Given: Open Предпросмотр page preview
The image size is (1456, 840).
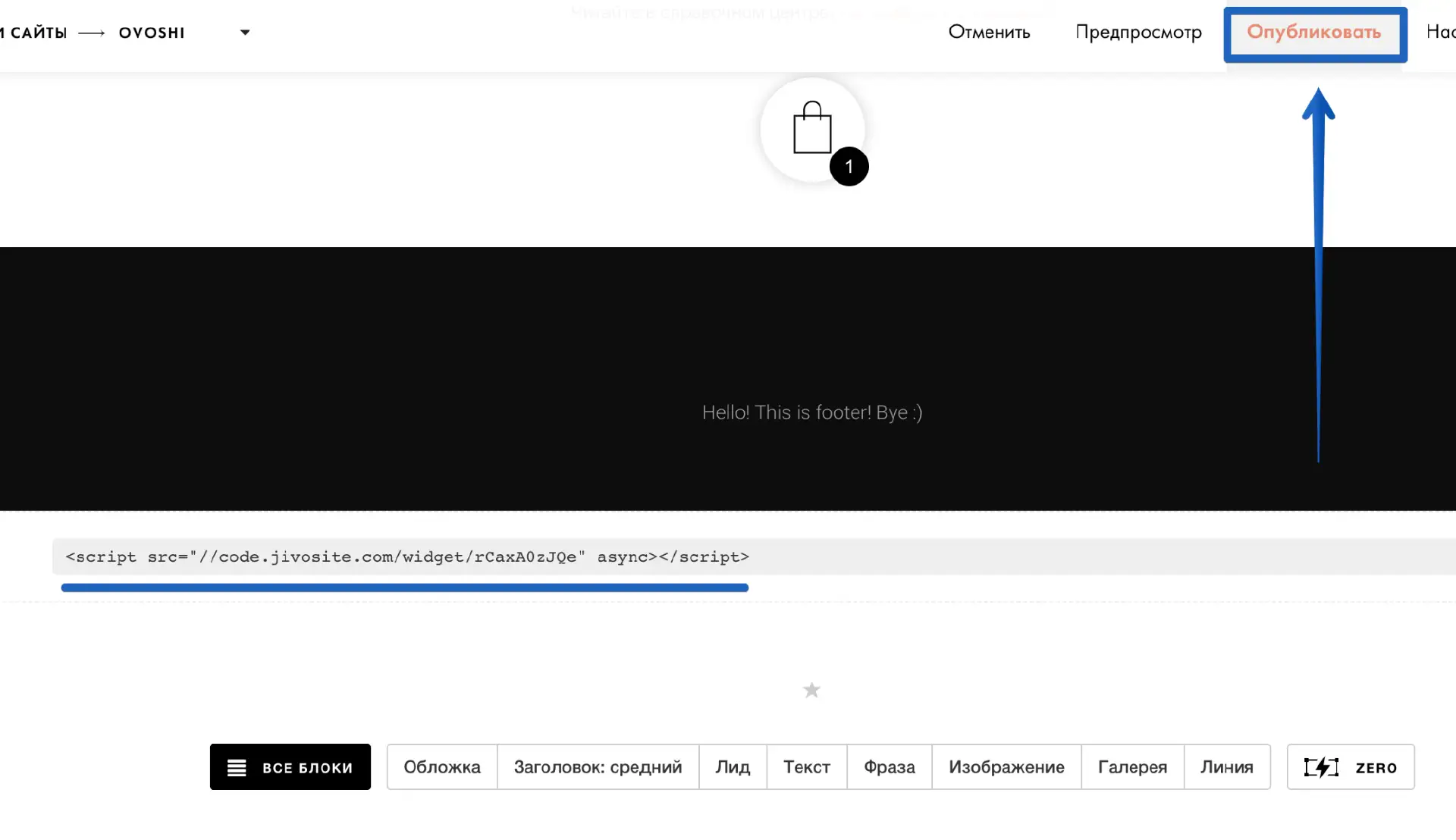Looking at the screenshot, I should coord(1138,33).
